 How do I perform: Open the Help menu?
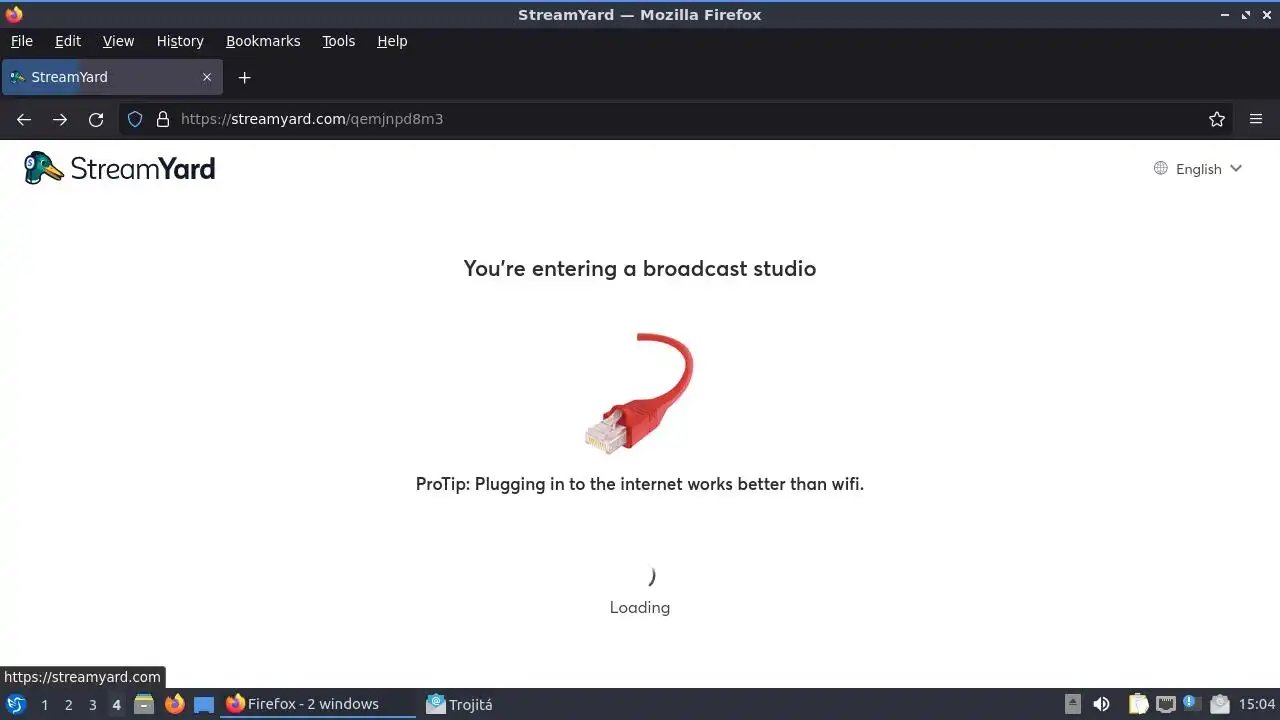(x=392, y=41)
